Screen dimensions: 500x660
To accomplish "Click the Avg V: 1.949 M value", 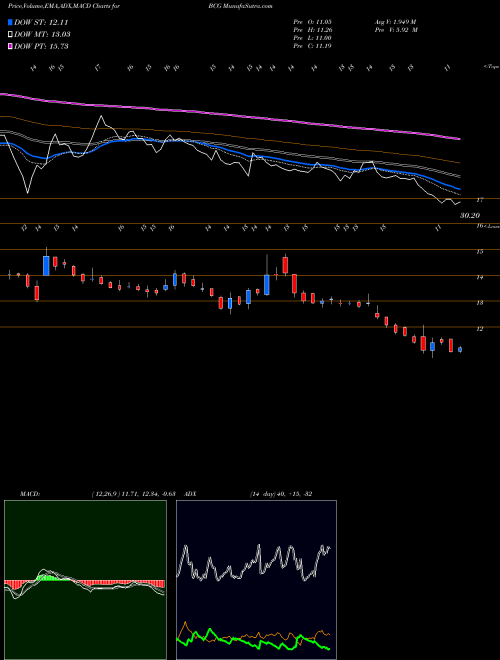I will 395,22.
